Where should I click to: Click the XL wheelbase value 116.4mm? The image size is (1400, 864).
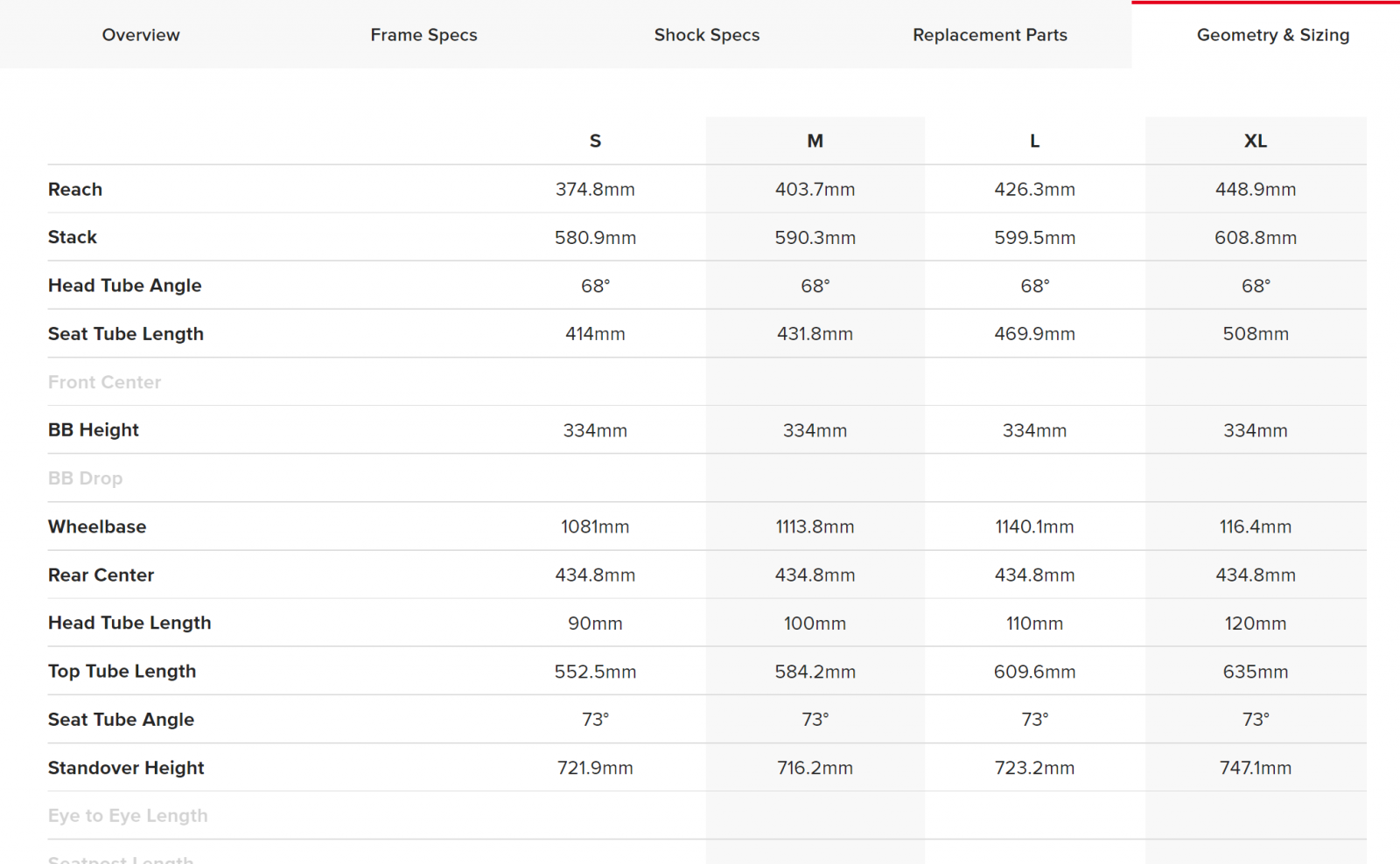[1256, 526]
